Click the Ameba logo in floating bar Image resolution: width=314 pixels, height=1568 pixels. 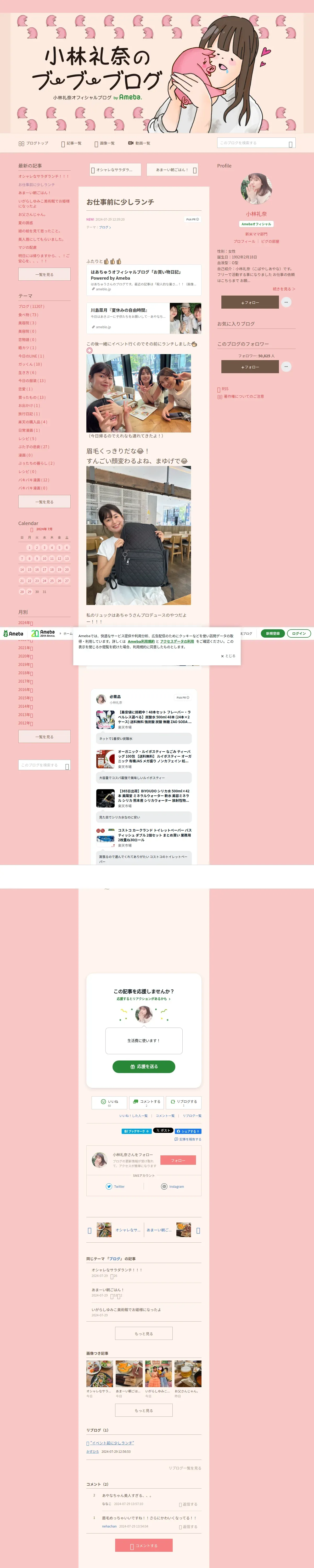pyautogui.click(x=13, y=634)
